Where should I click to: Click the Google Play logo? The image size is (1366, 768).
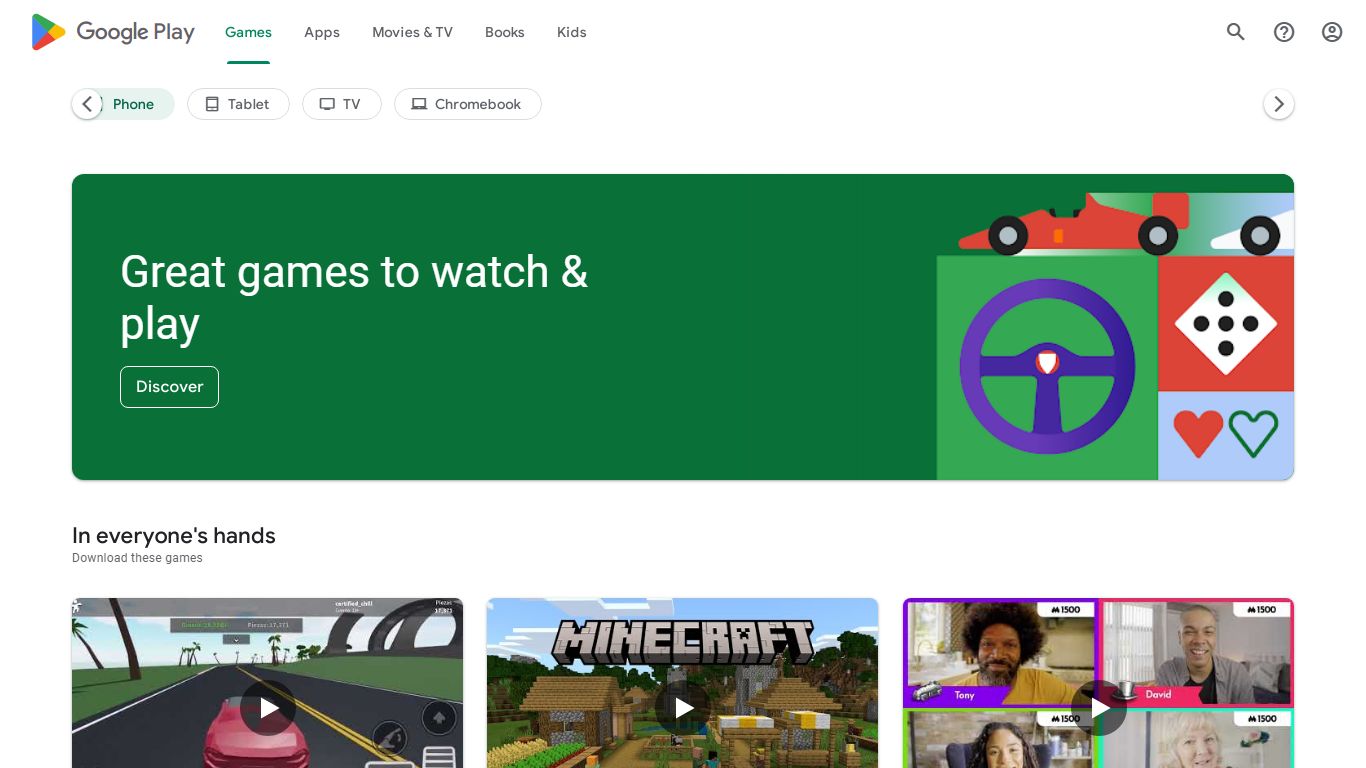click(113, 32)
